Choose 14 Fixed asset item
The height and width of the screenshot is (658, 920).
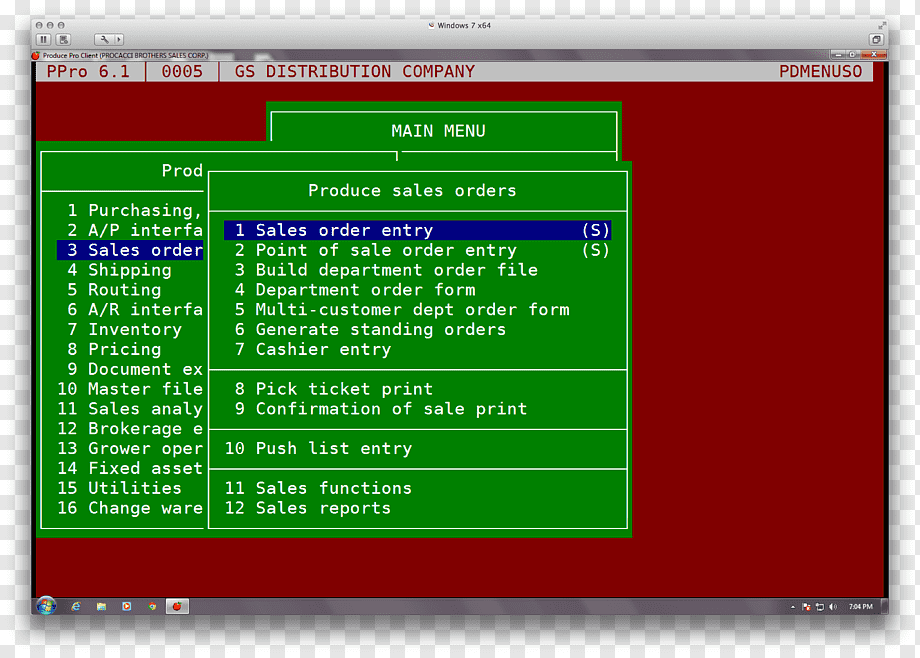pyautogui.click(x=130, y=468)
